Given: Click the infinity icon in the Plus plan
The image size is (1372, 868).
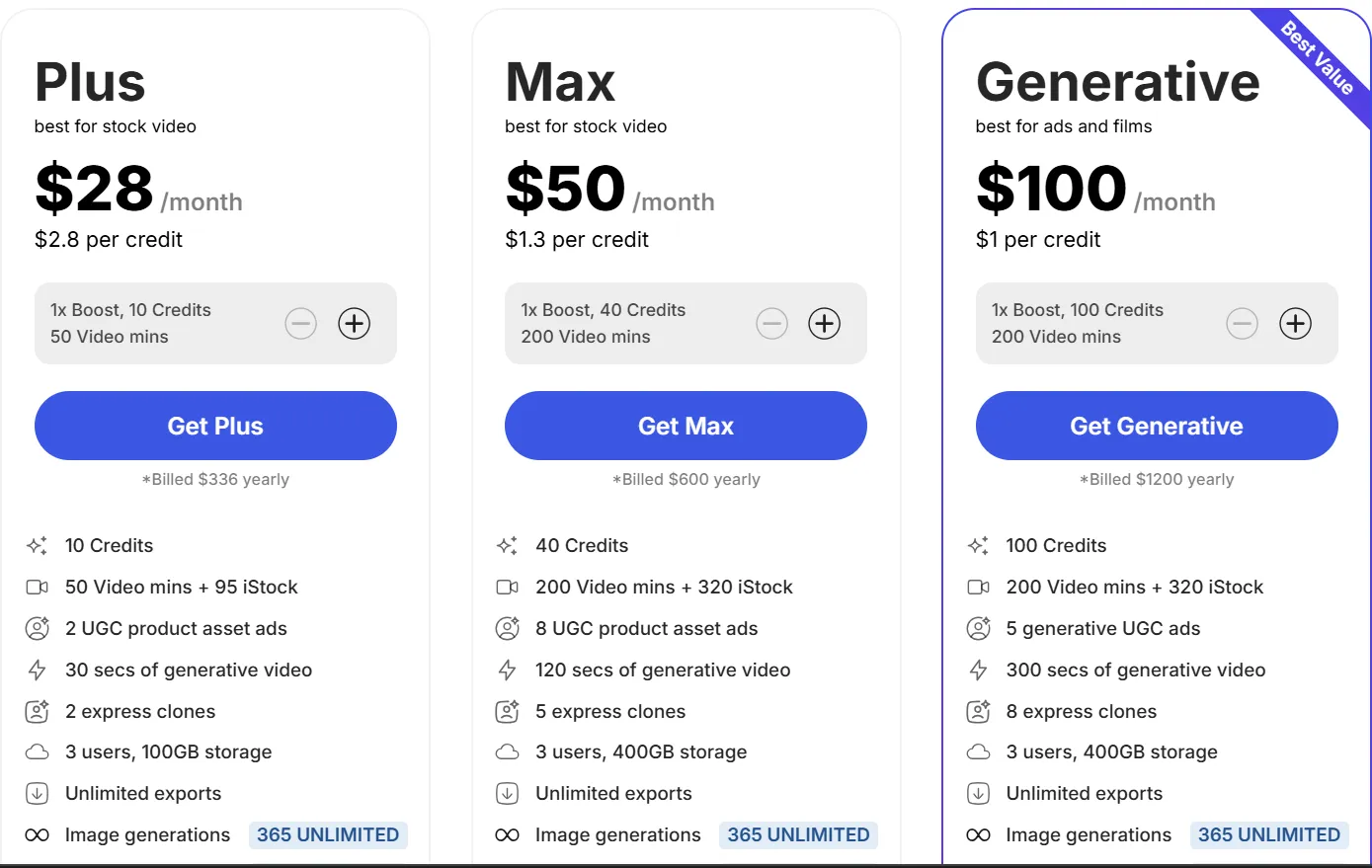Looking at the screenshot, I should pyautogui.click(x=38, y=835).
